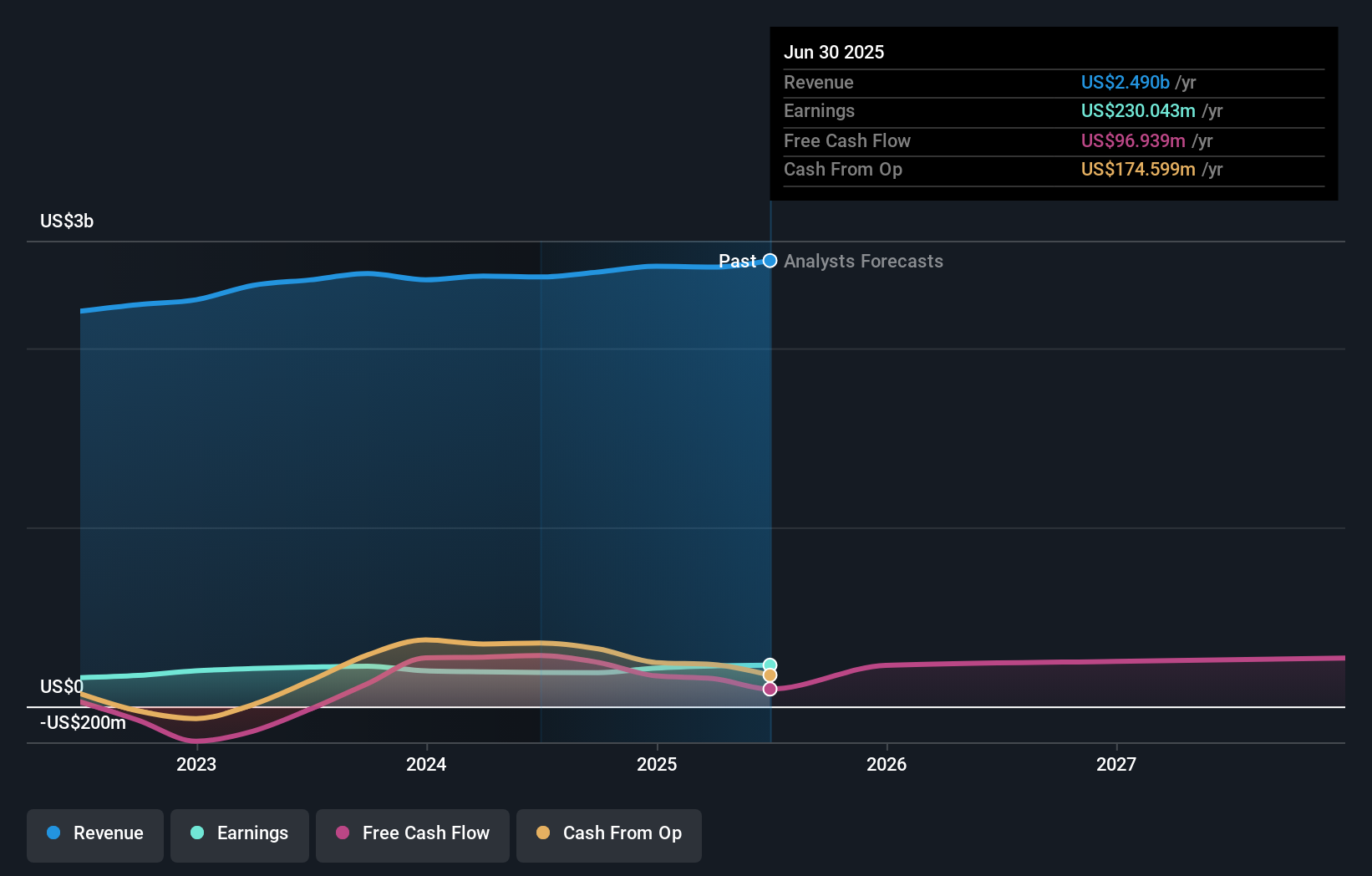Hide the Free Cash Flow series
1372x876 pixels.
click(x=413, y=833)
